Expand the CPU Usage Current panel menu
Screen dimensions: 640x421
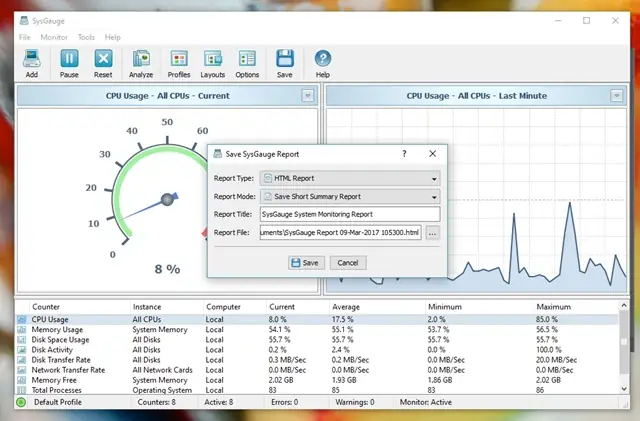(x=308, y=96)
